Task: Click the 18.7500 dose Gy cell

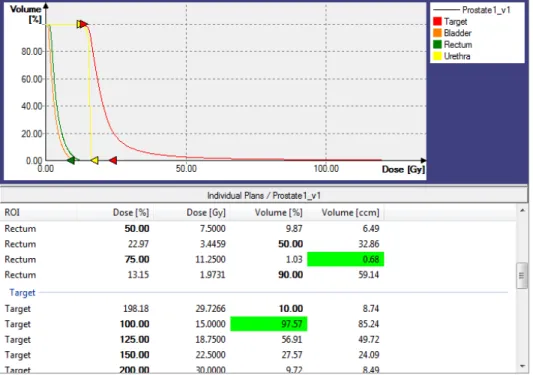Action: click(x=210, y=339)
